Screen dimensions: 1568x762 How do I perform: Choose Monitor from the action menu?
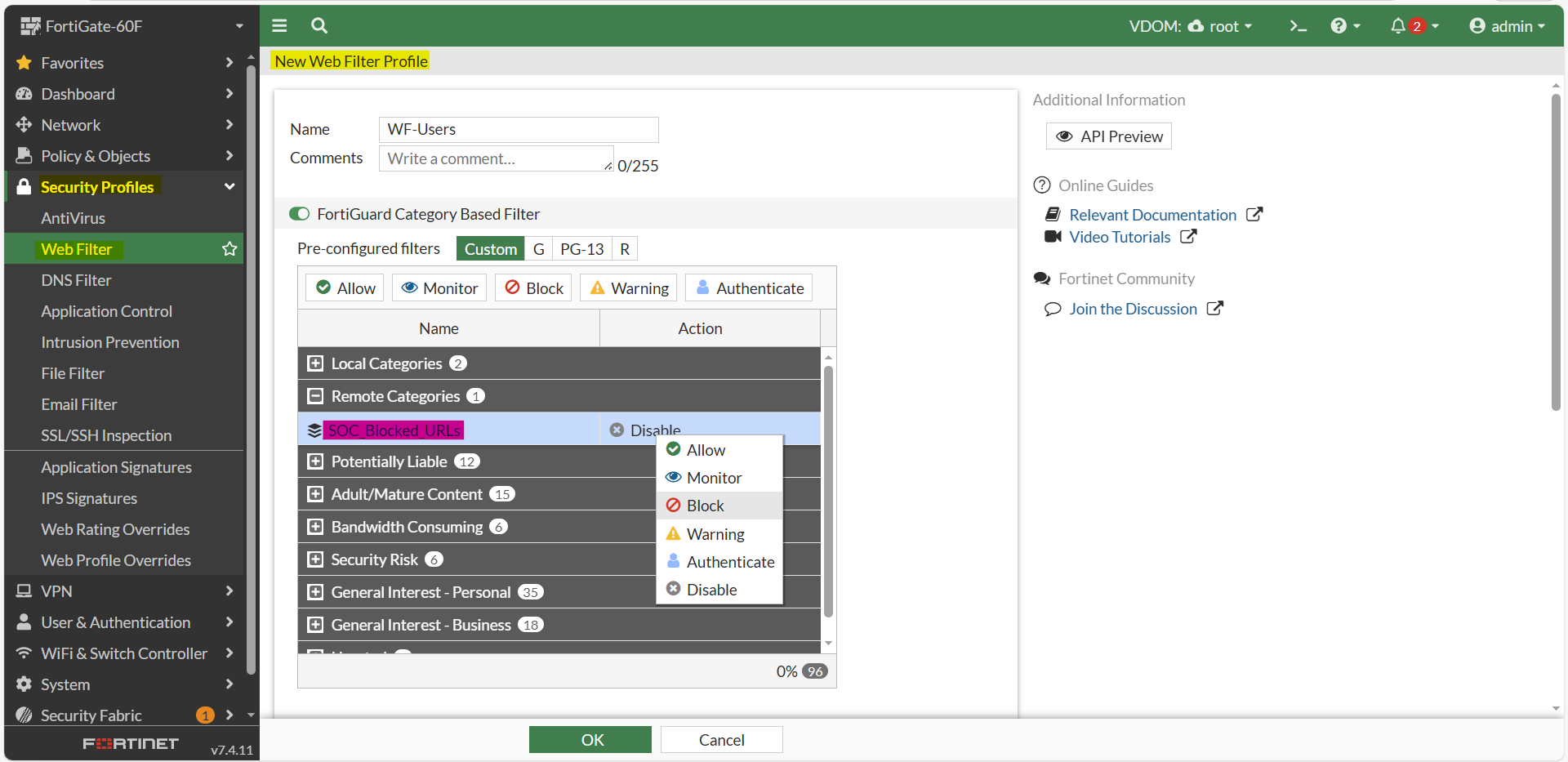pos(719,478)
